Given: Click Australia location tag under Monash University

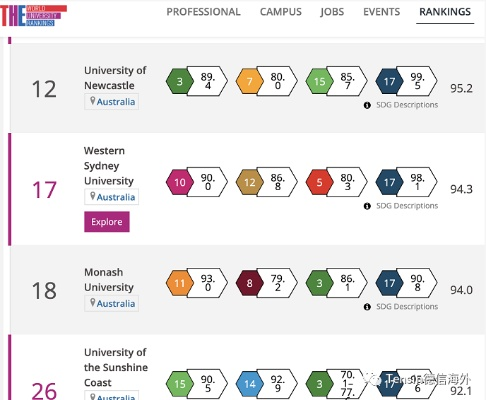Looking at the screenshot, I should (x=112, y=303).
